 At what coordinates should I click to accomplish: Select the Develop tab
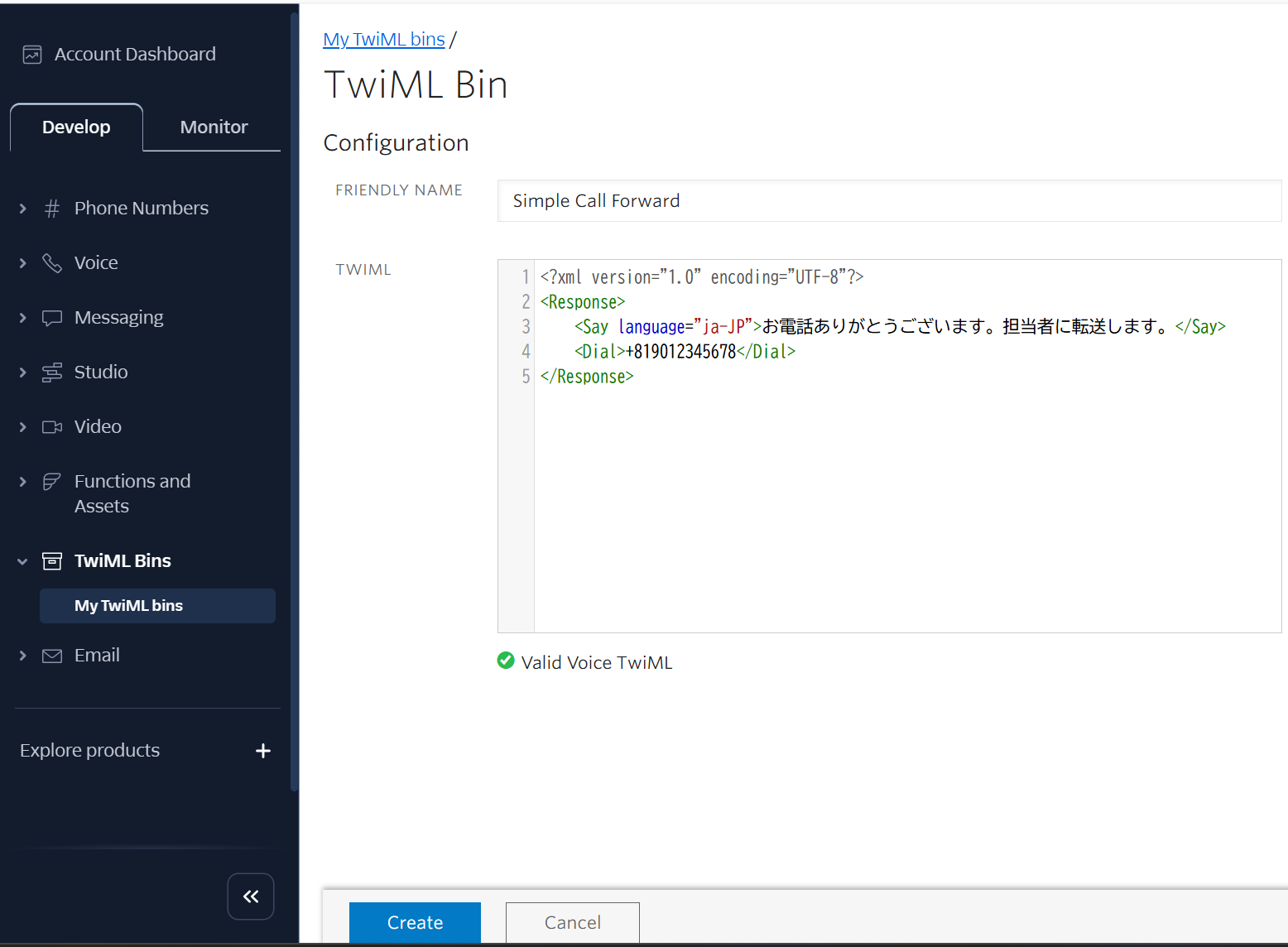tap(76, 127)
